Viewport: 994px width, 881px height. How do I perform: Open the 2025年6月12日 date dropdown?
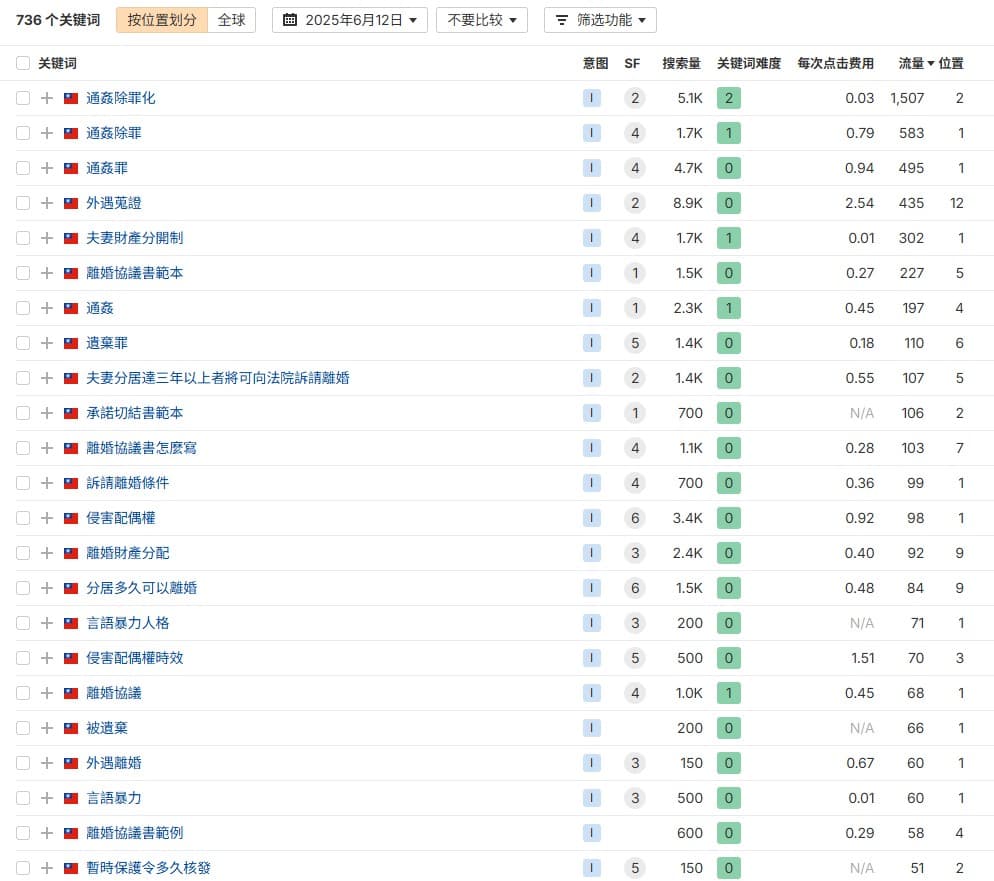[350, 20]
